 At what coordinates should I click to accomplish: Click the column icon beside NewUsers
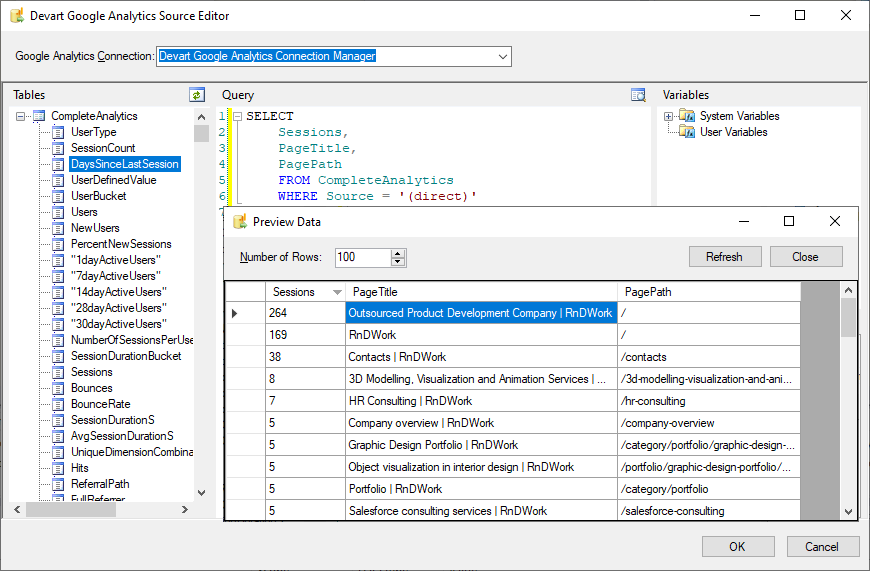pos(58,228)
